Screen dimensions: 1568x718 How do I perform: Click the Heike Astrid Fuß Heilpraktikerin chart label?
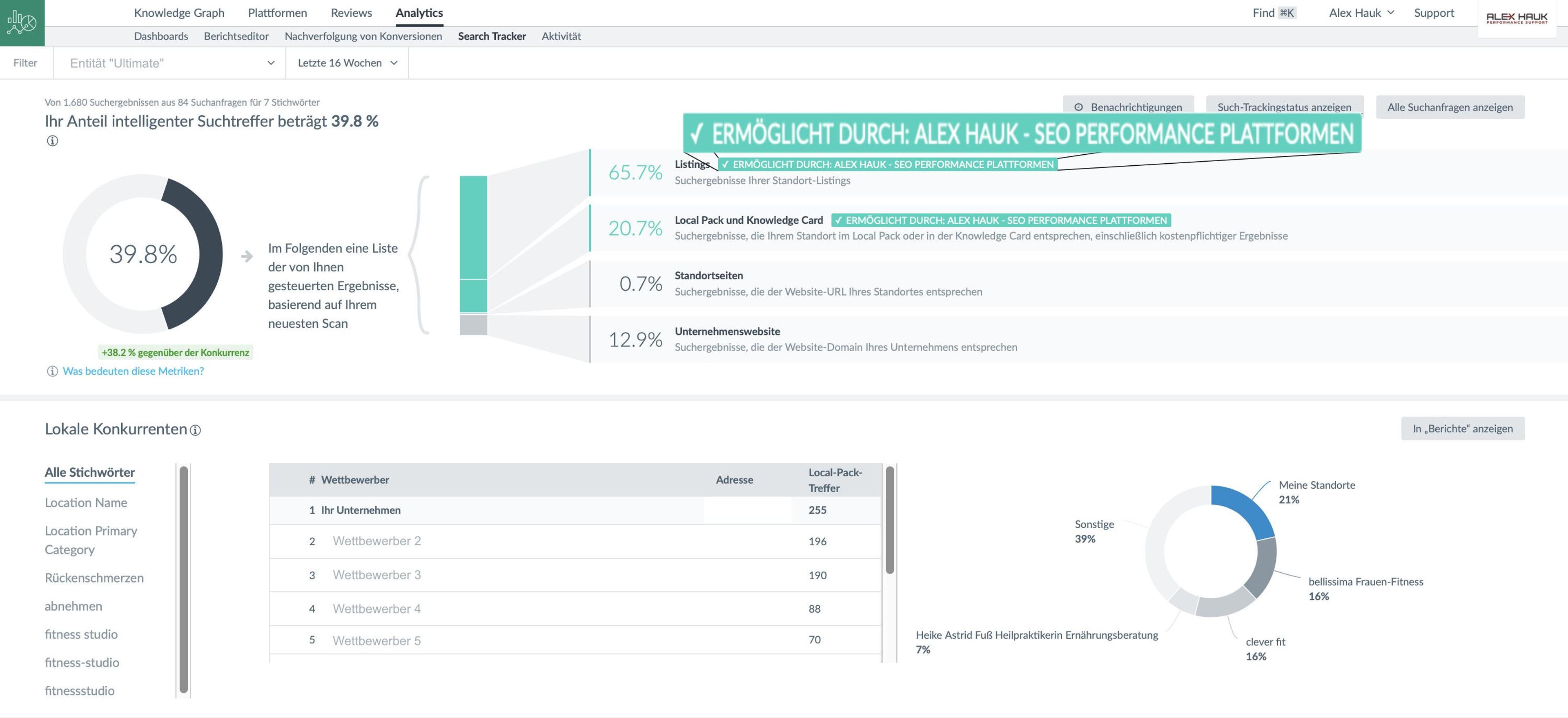pyautogui.click(x=1037, y=642)
